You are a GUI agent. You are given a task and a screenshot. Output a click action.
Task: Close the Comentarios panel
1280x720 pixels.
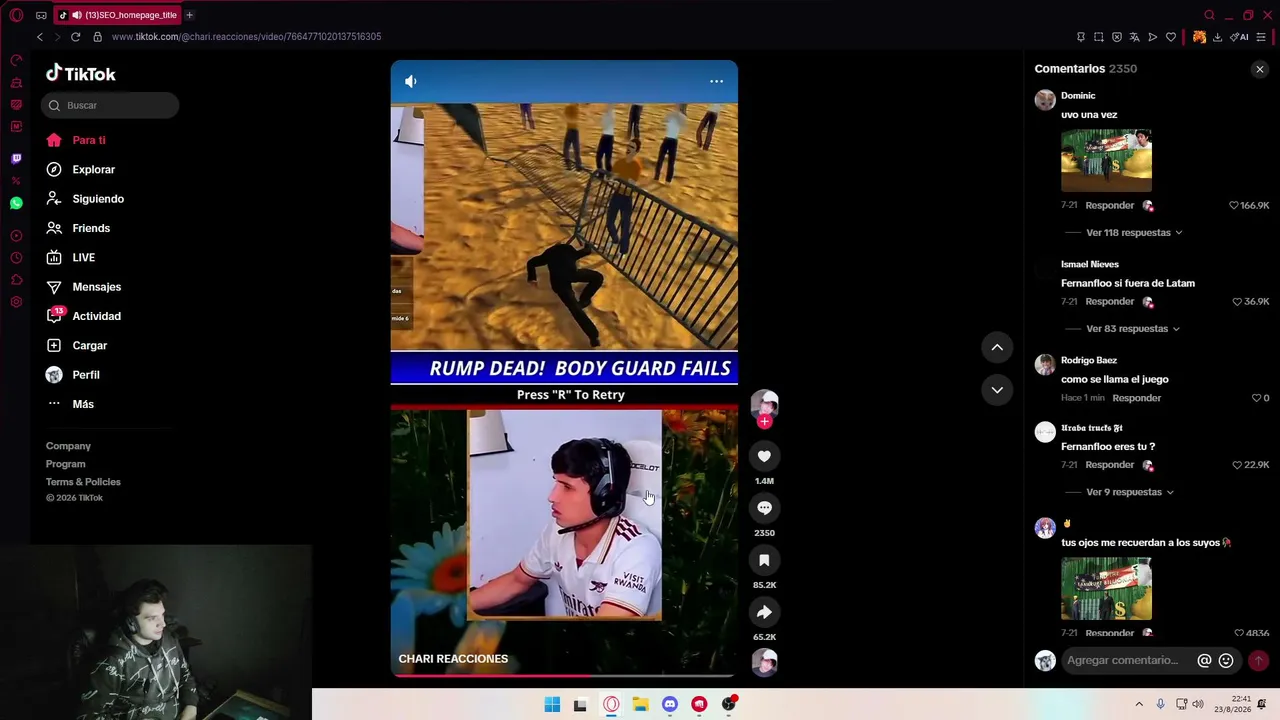point(1260,69)
